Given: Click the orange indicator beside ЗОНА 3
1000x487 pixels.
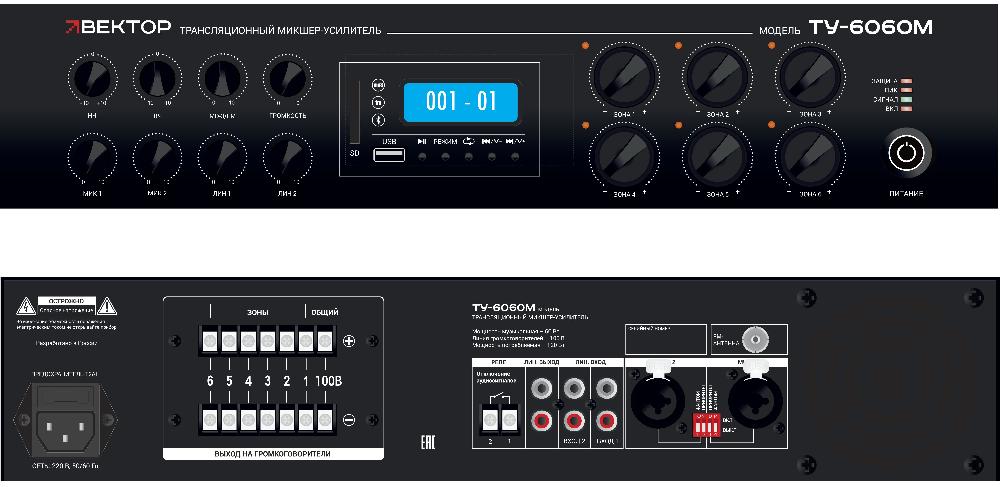Looking at the screenshot, I should (771, 47).
